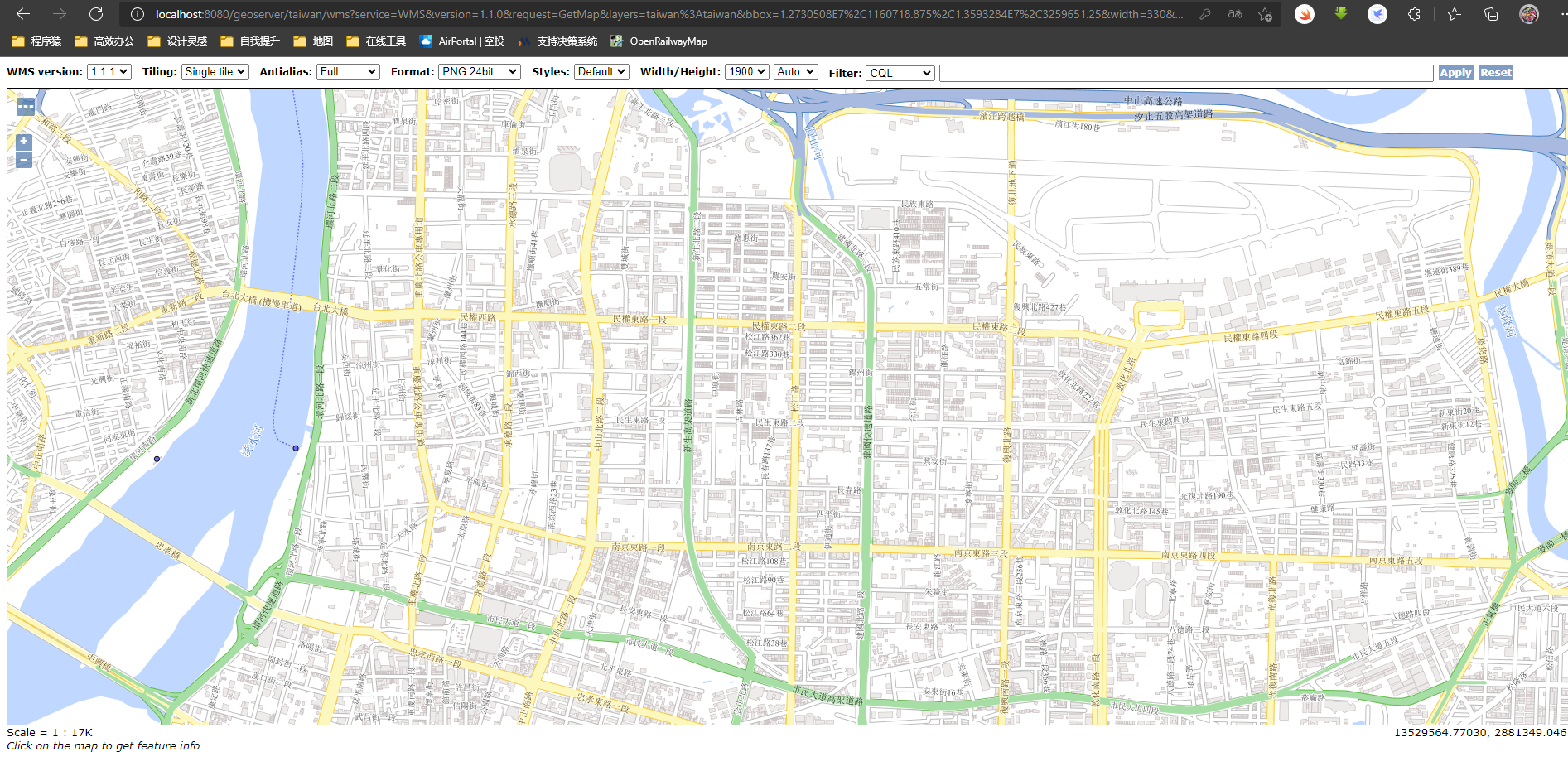The width and height of the screenshot is (1568, 776).
Task: Open the 高效办公 bookmark folder
Action: click(104, 41)
